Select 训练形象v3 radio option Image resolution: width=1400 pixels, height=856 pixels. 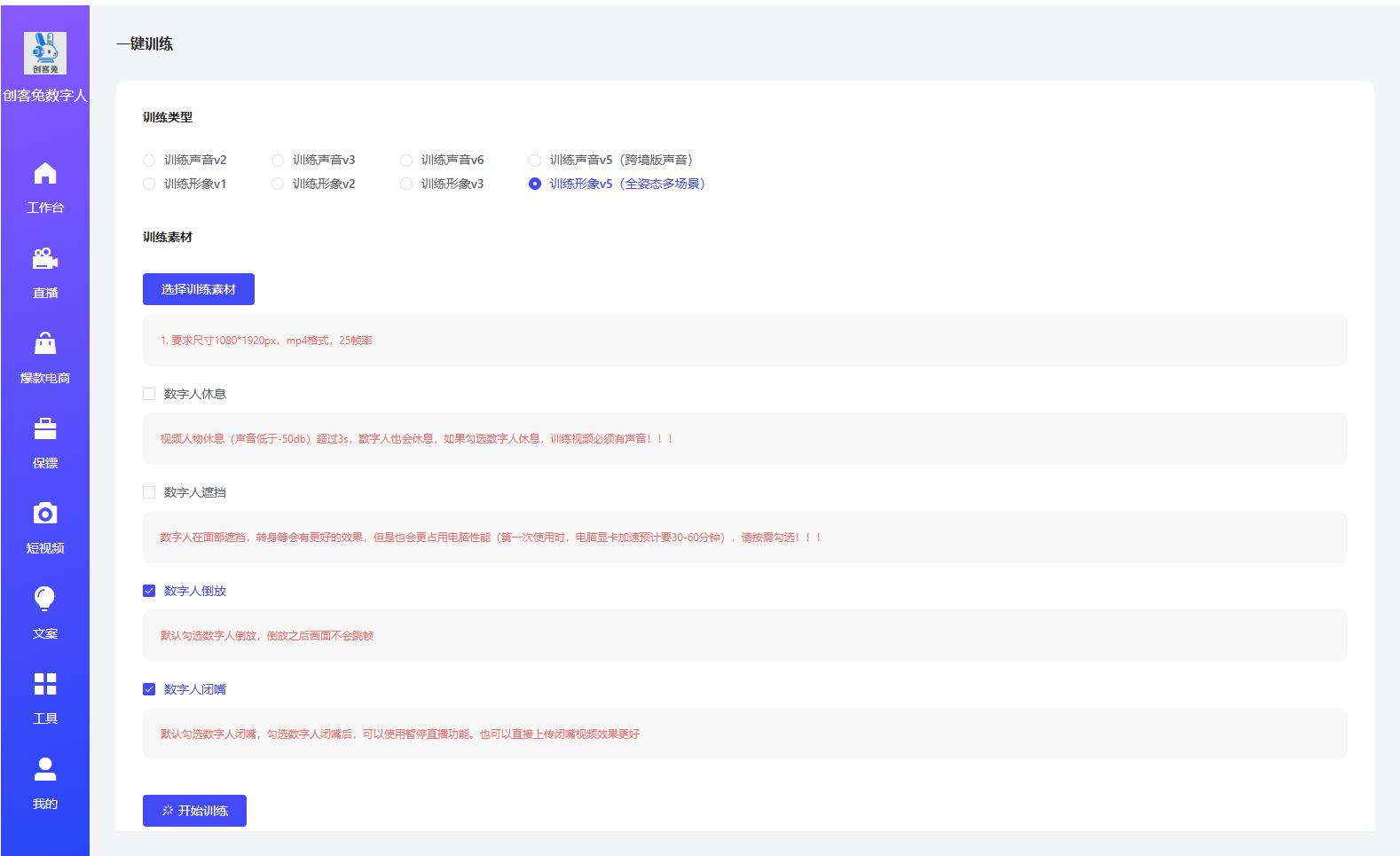pyautogui.click(x=406, y=184)
